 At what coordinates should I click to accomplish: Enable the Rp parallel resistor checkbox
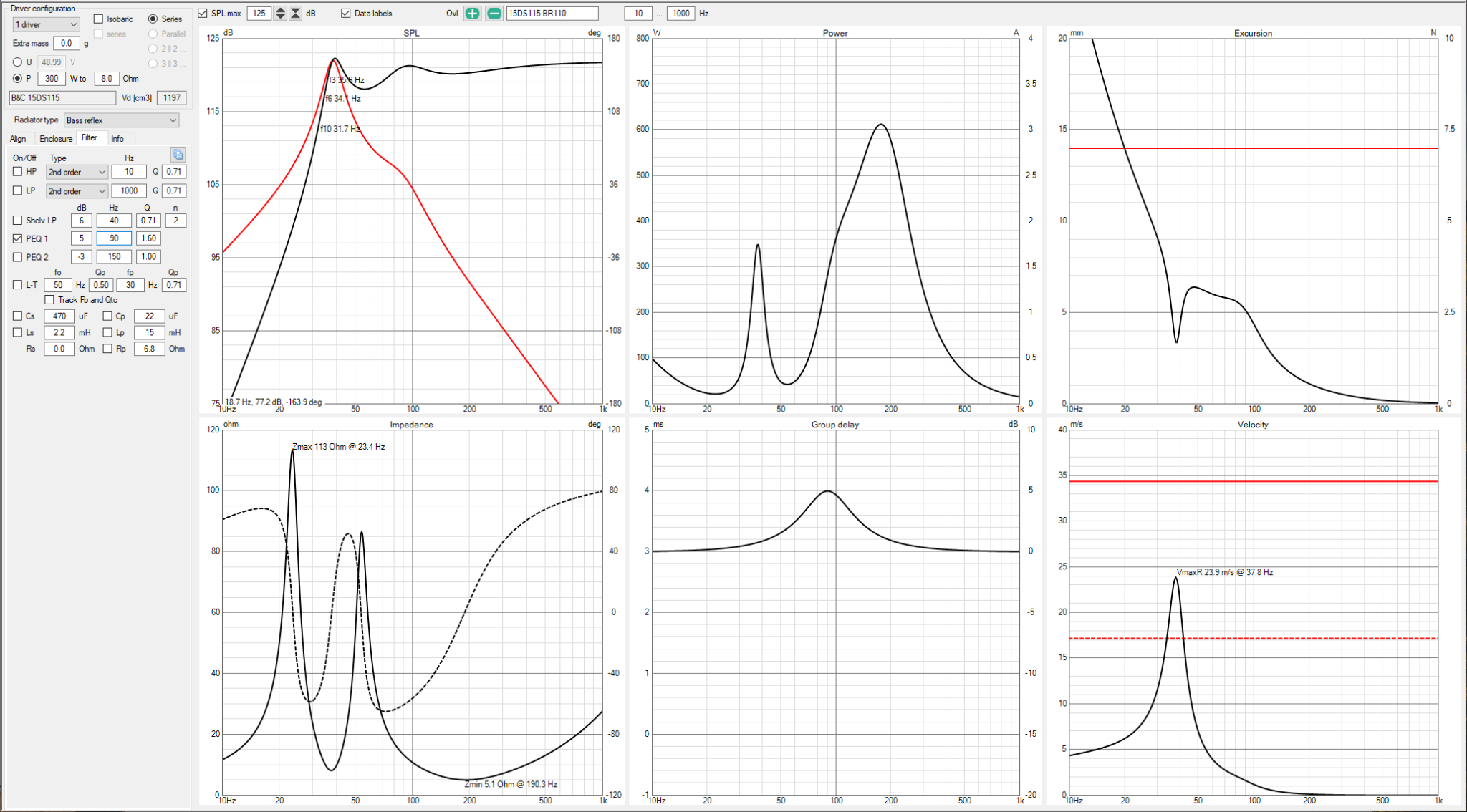[107, 349]
